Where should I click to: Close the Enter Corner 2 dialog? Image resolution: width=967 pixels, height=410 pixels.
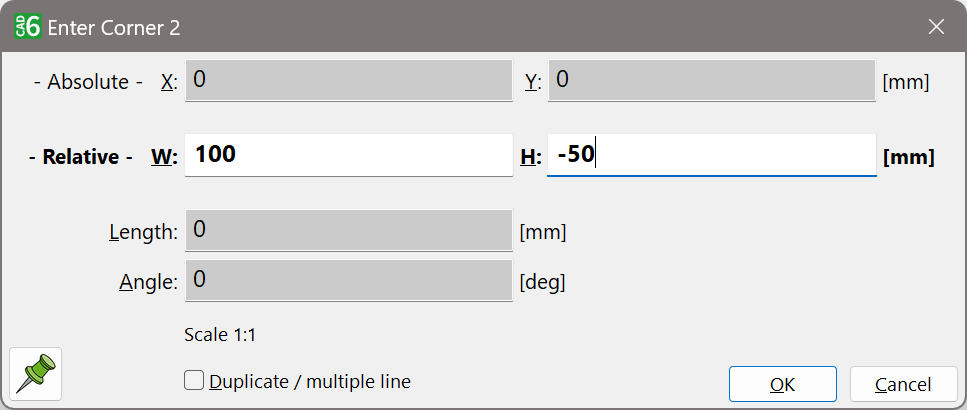click(x=936, y=27)
